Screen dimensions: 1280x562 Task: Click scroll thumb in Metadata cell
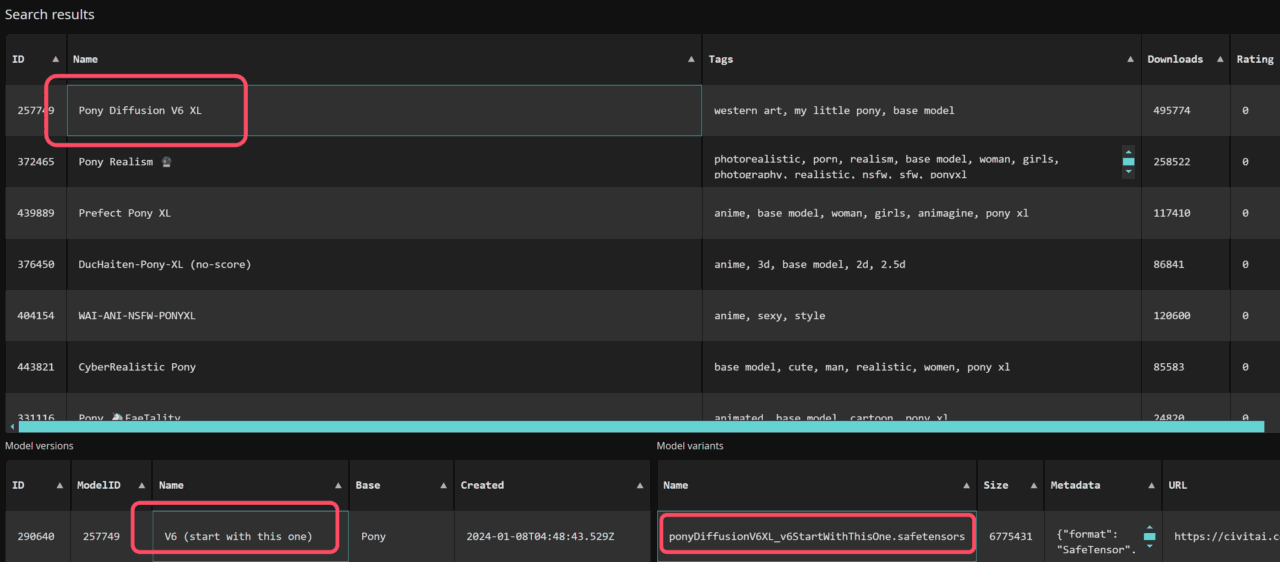1150,537
